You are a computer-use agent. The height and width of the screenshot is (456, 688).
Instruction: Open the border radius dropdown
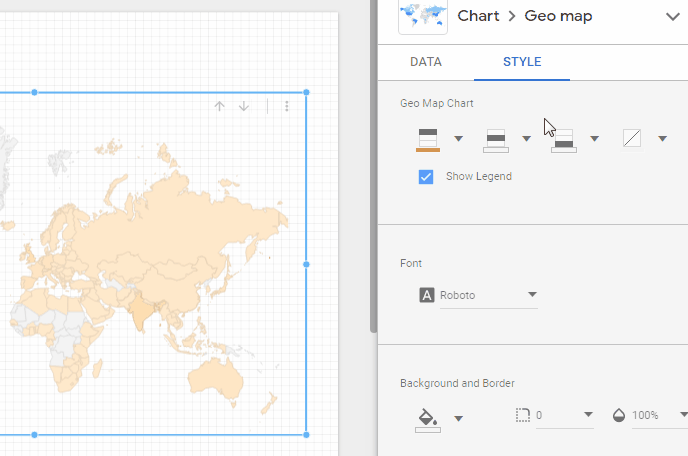pos(588,415)
